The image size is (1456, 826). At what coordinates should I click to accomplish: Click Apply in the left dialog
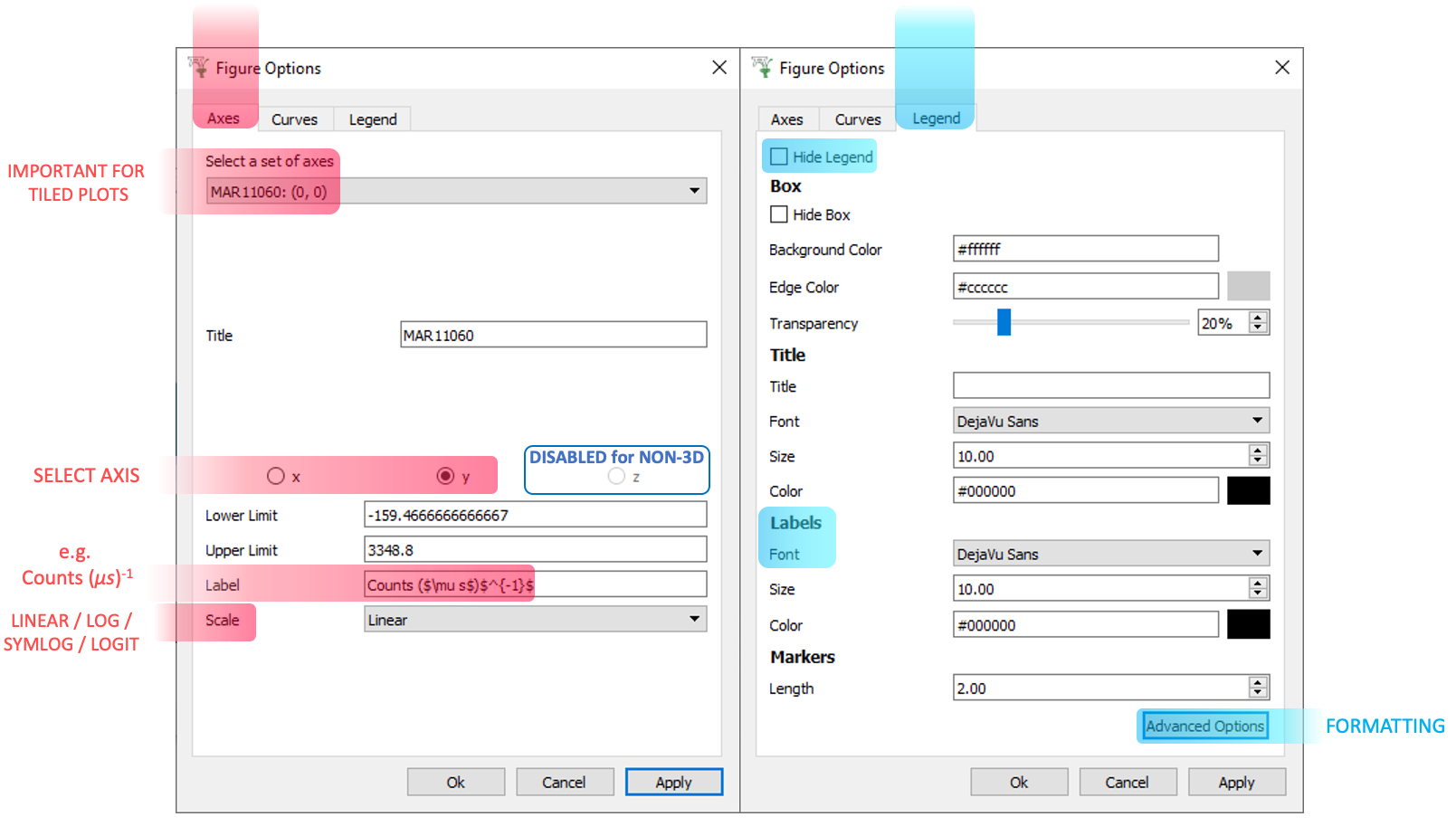[673, 783]
